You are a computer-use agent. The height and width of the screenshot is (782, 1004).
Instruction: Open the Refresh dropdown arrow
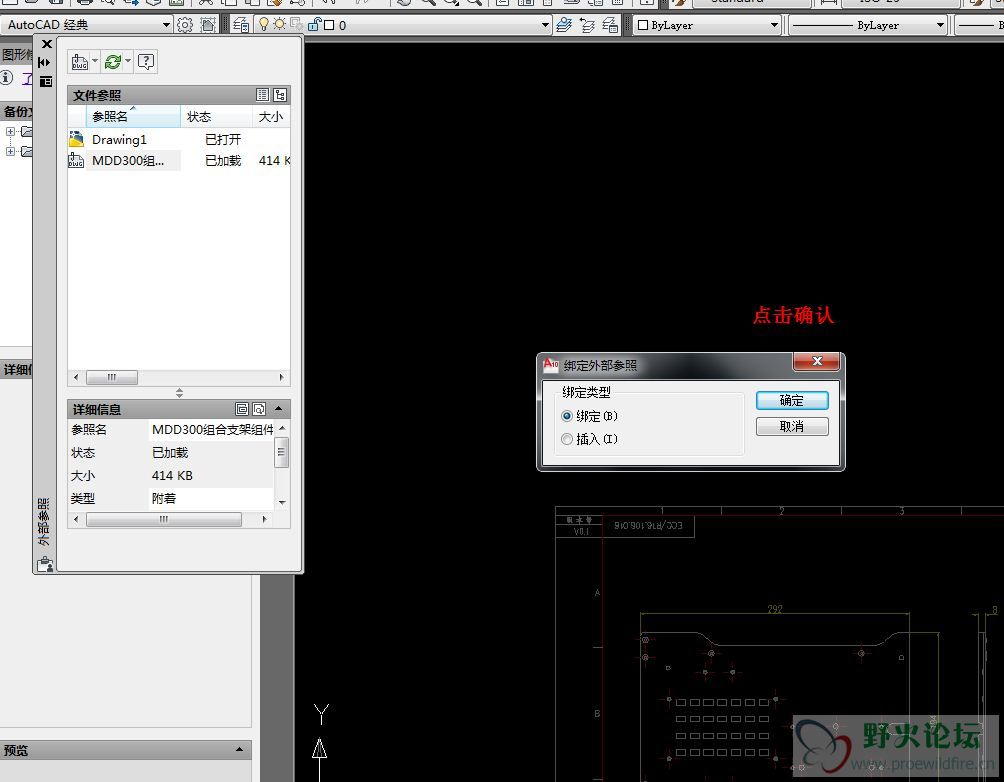tap(128, 61)
